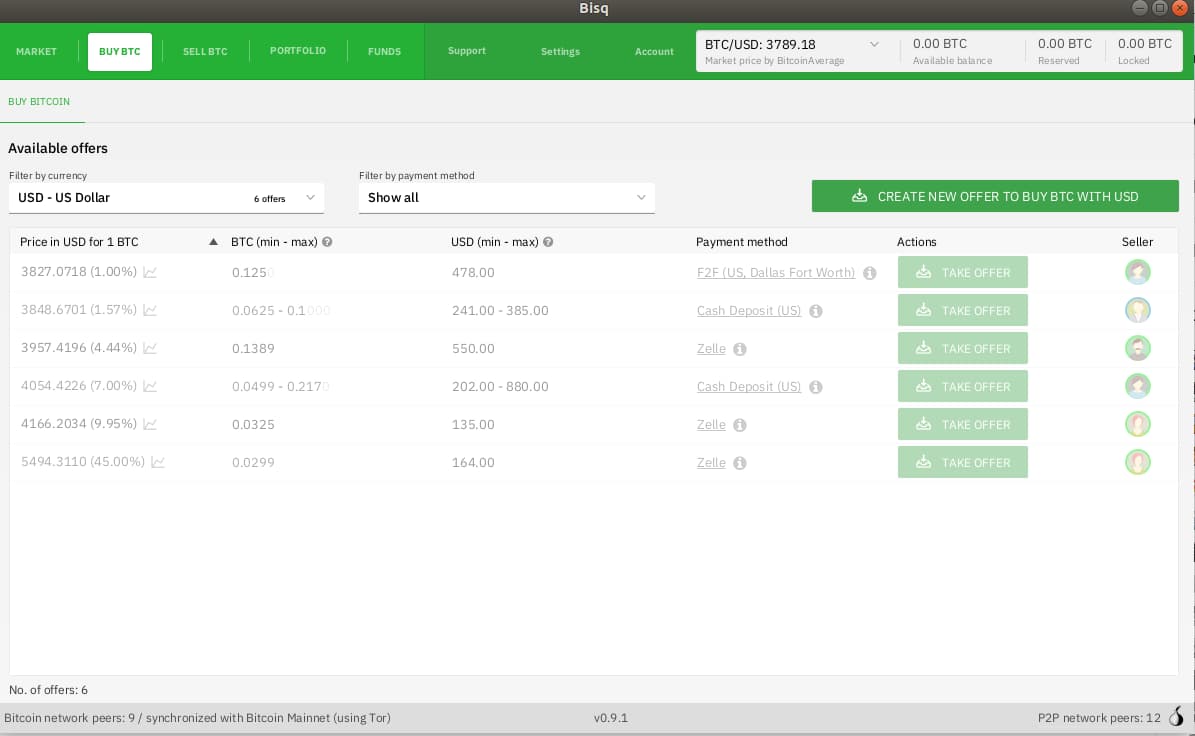Open price chart icon for 3827.0718 offer
This screenshot has height=736, width=1195.
tap(150, 272)
